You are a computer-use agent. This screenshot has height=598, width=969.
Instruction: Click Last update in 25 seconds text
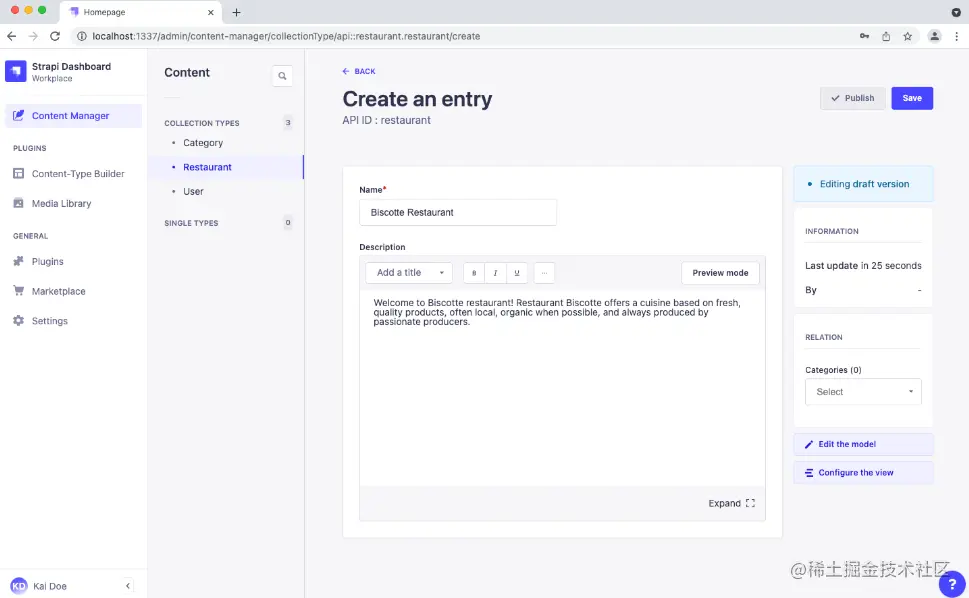click(x=863, y=266)
